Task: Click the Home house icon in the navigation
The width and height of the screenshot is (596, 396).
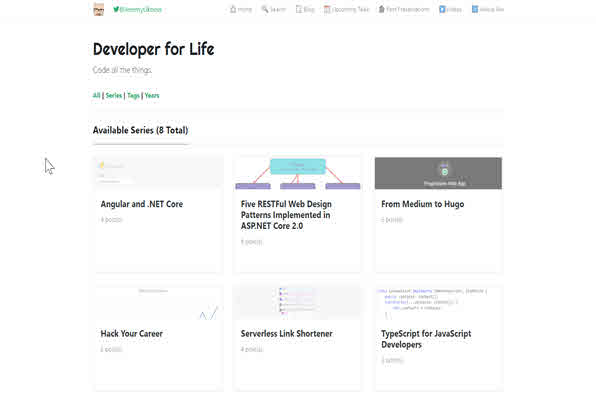Action: point(233,9)
